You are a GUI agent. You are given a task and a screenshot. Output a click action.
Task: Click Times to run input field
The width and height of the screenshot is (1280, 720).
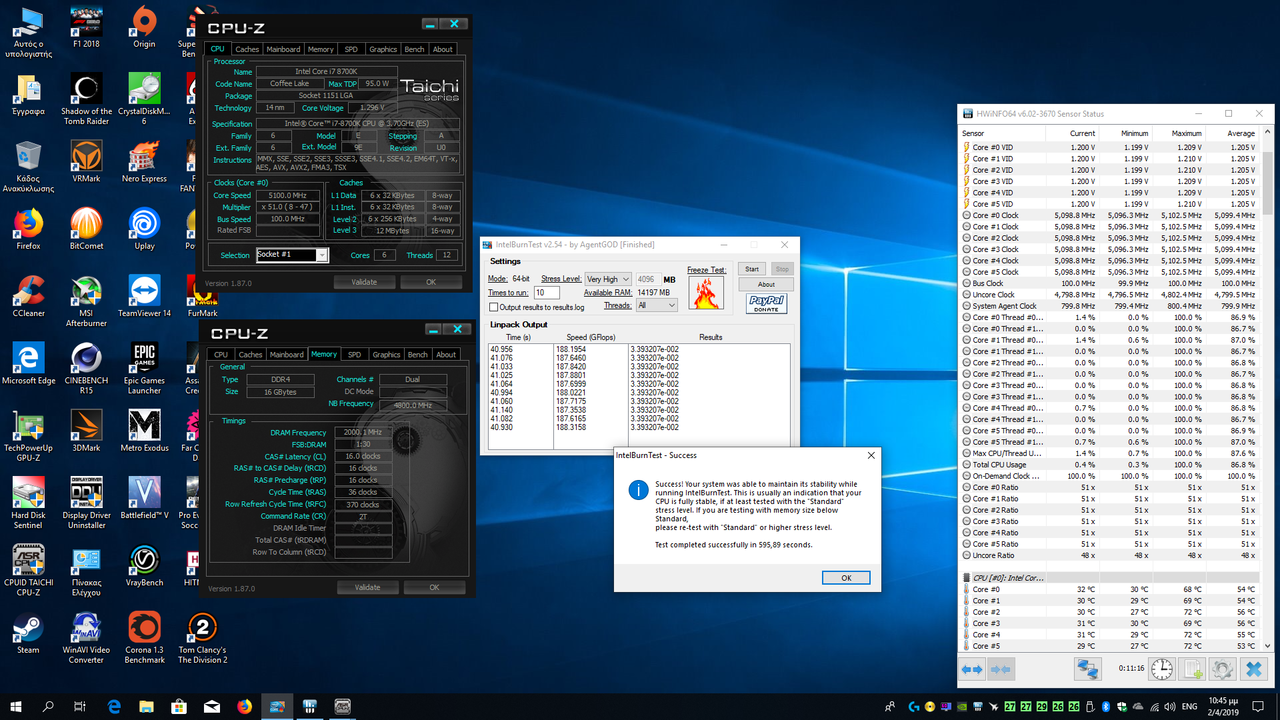(547, 292)
